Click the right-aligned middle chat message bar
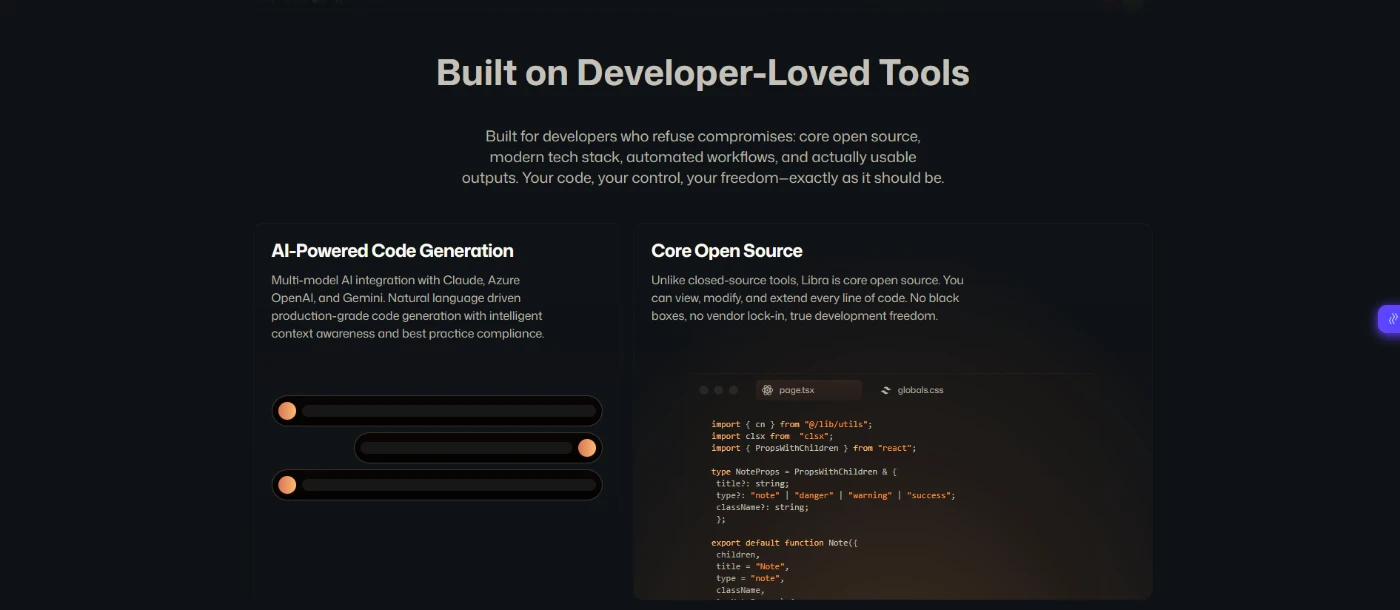Viewport: 1400px width, 610px height. (x=466, y=448)
